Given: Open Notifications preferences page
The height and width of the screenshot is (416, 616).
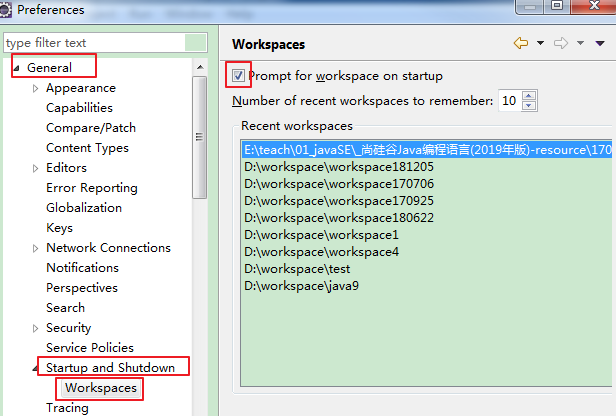Looking at the screenshot, I should (x=82, y=268).
